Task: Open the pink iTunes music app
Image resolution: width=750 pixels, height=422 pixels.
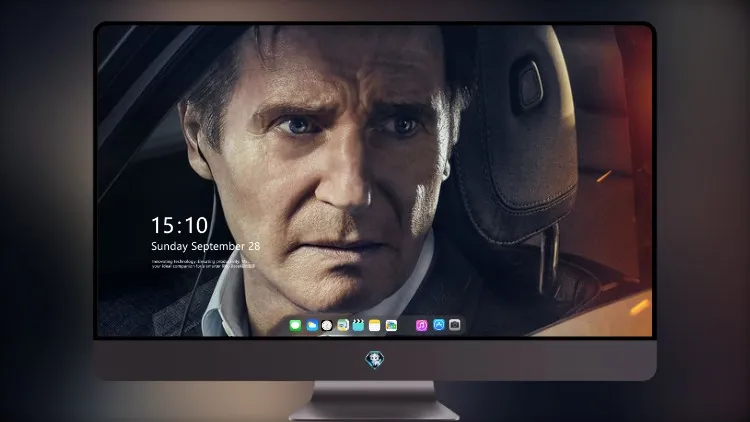Action: 421,325
